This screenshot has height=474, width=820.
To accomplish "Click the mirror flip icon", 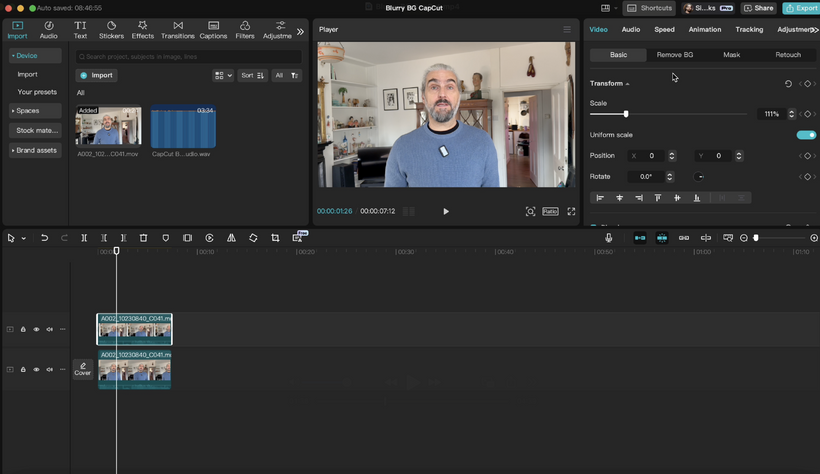I will [231, 238].
